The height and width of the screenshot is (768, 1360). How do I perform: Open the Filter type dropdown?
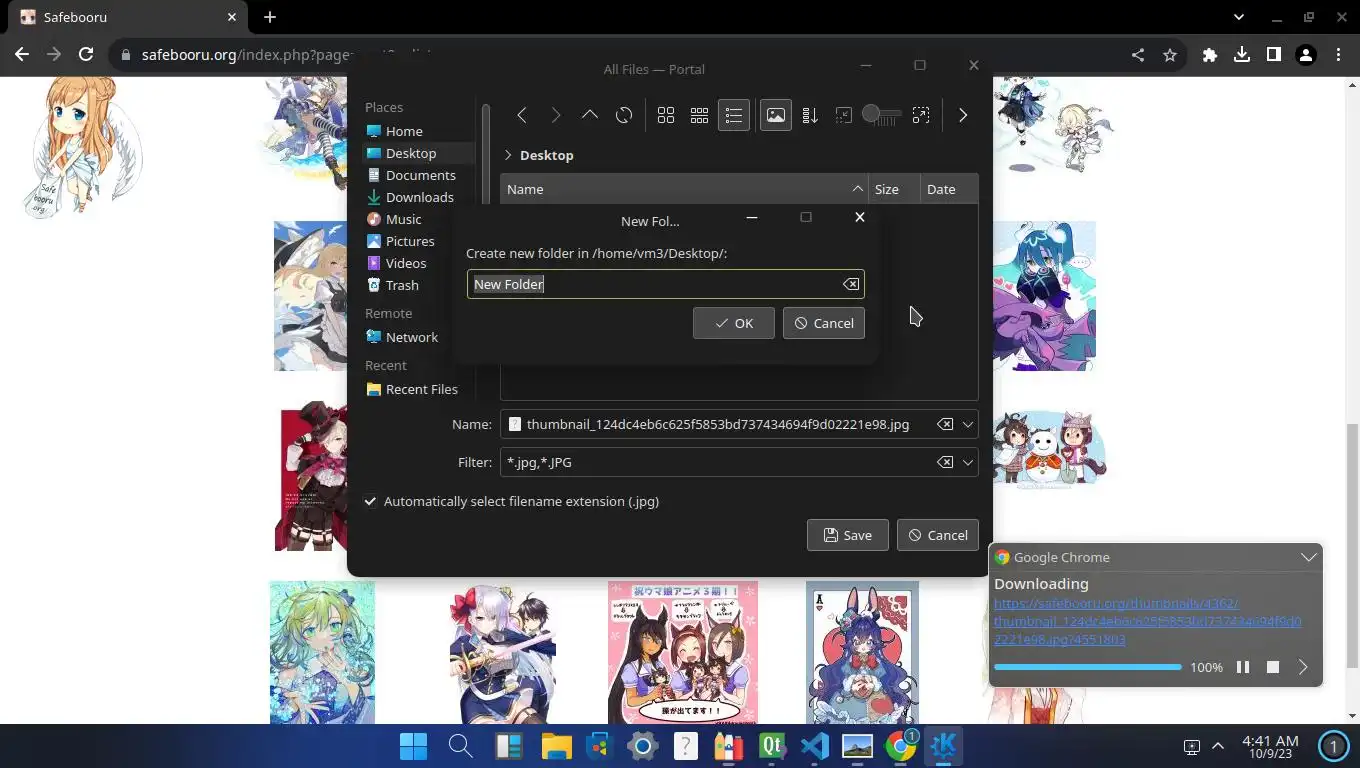pyautogui.click(x=967, y=462)
